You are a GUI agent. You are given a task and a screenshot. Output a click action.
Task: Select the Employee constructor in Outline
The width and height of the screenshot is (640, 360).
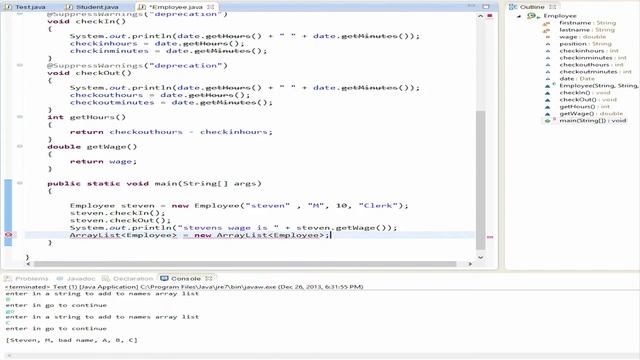pos(598,85)
